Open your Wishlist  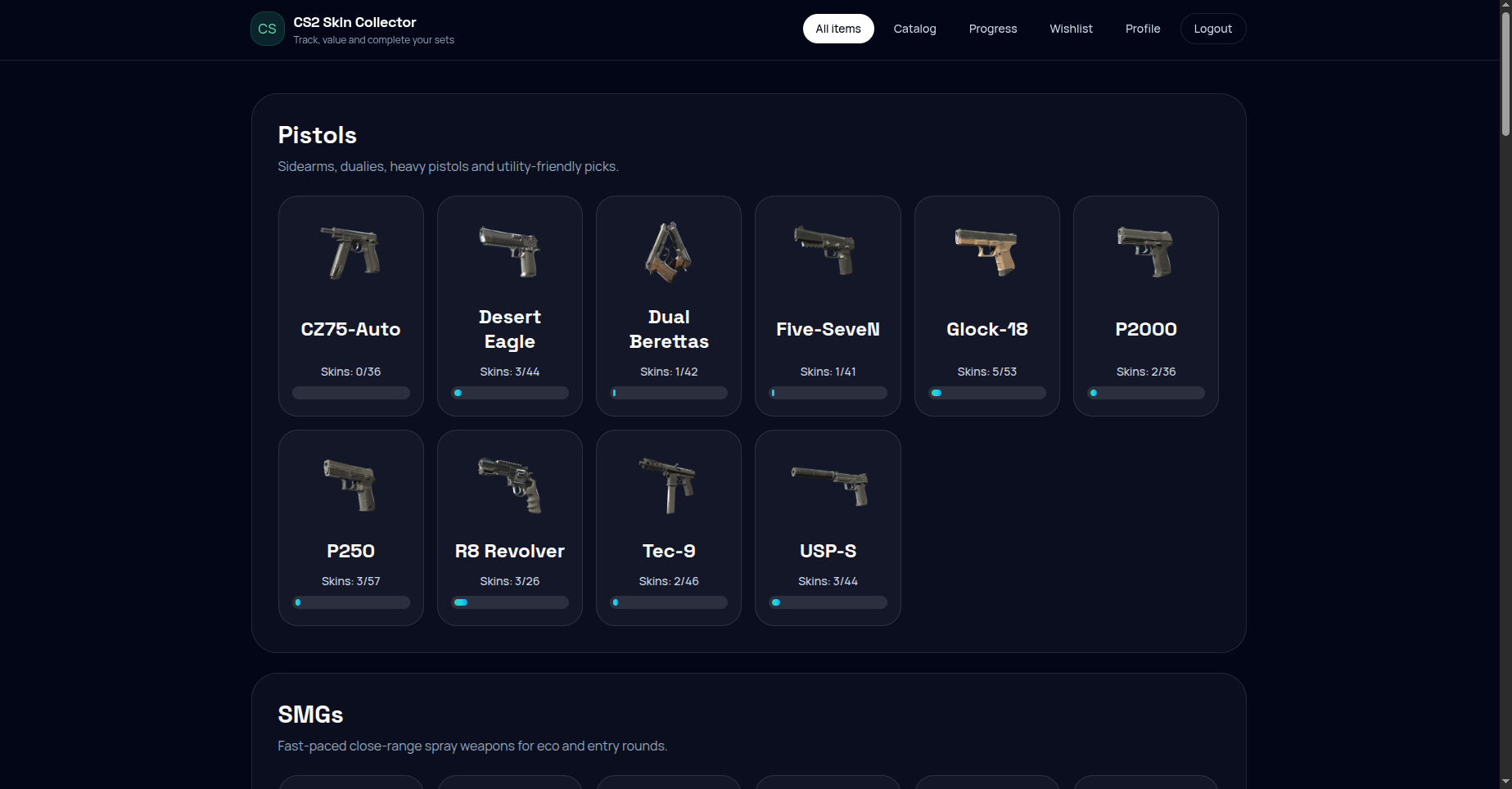pos(1071,29)
